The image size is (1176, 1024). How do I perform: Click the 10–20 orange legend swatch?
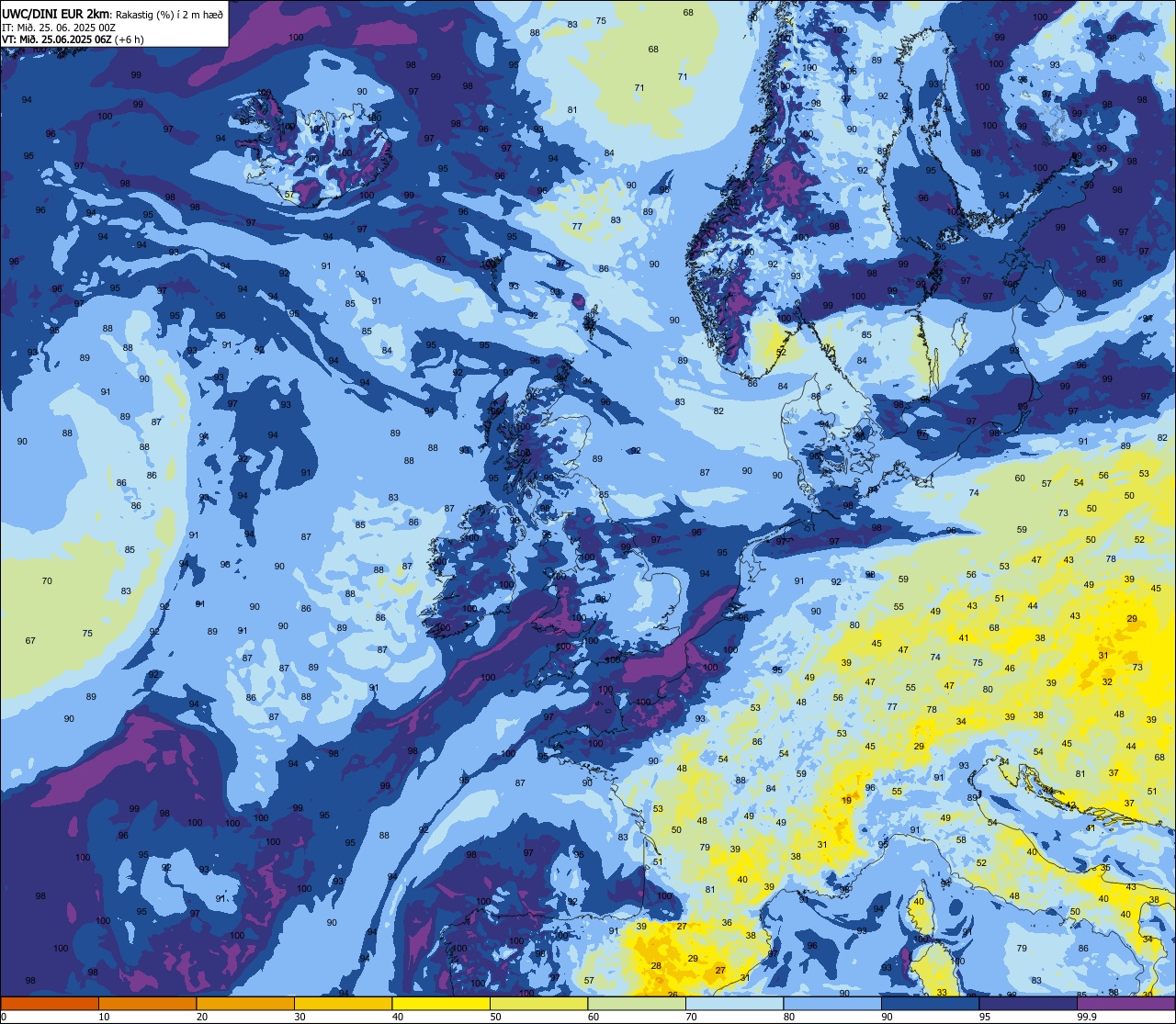pos(147,1003)
